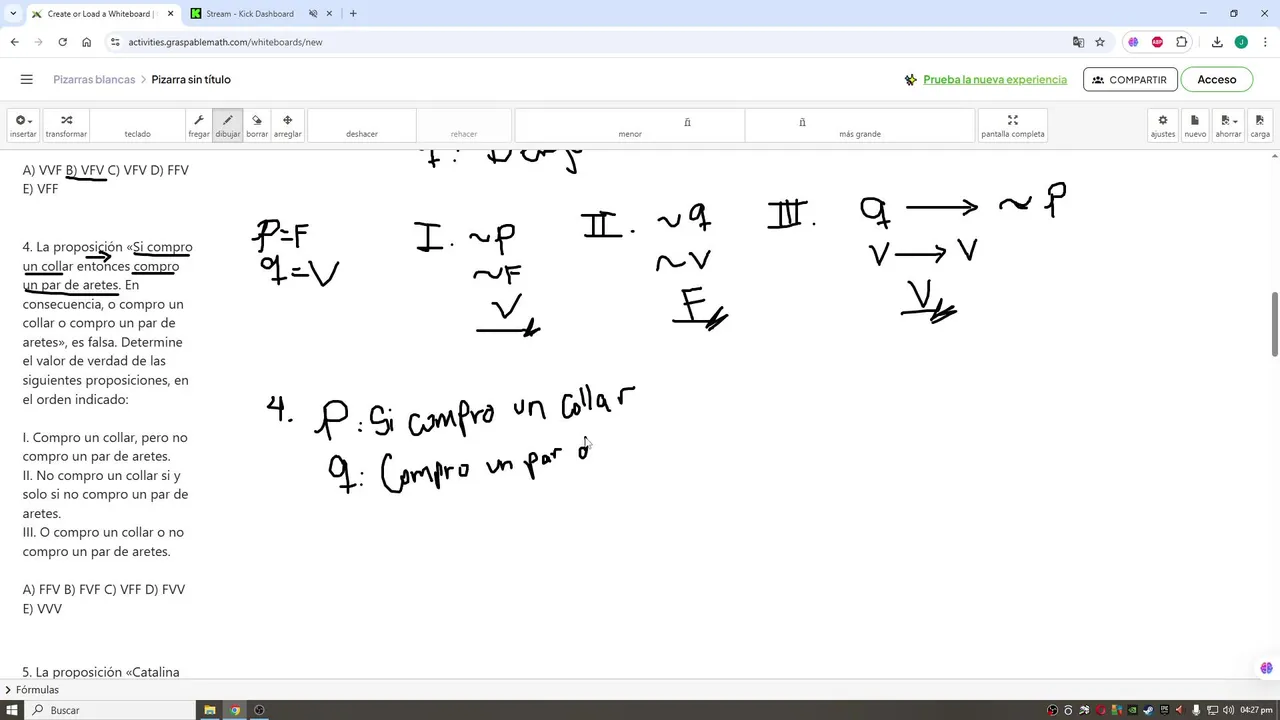The image size is (1280, 720).
Task: Open the translate page icon
Action: pyautogui.click(x=1078, y=42)
